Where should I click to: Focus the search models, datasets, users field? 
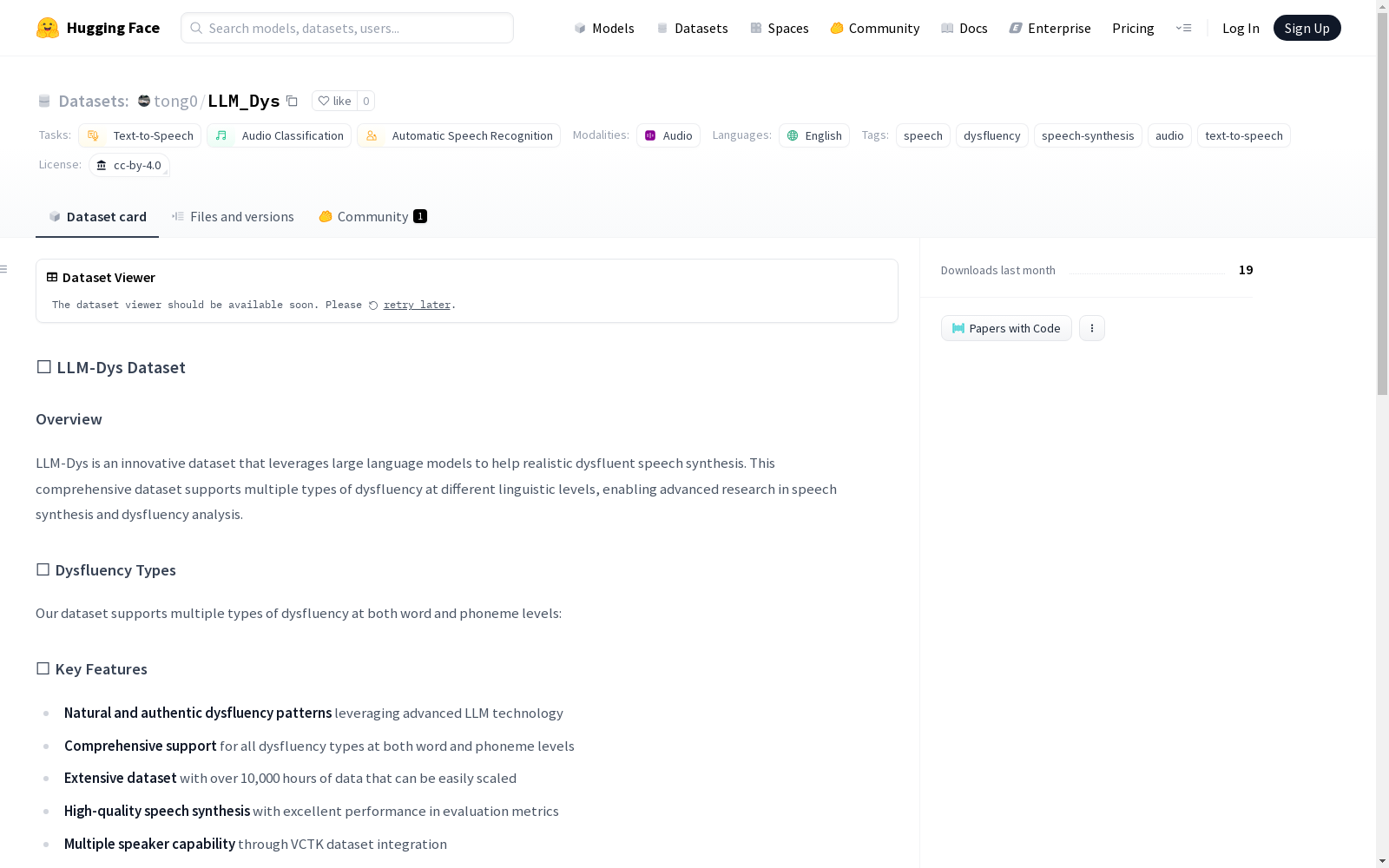(x=347, y=28)
